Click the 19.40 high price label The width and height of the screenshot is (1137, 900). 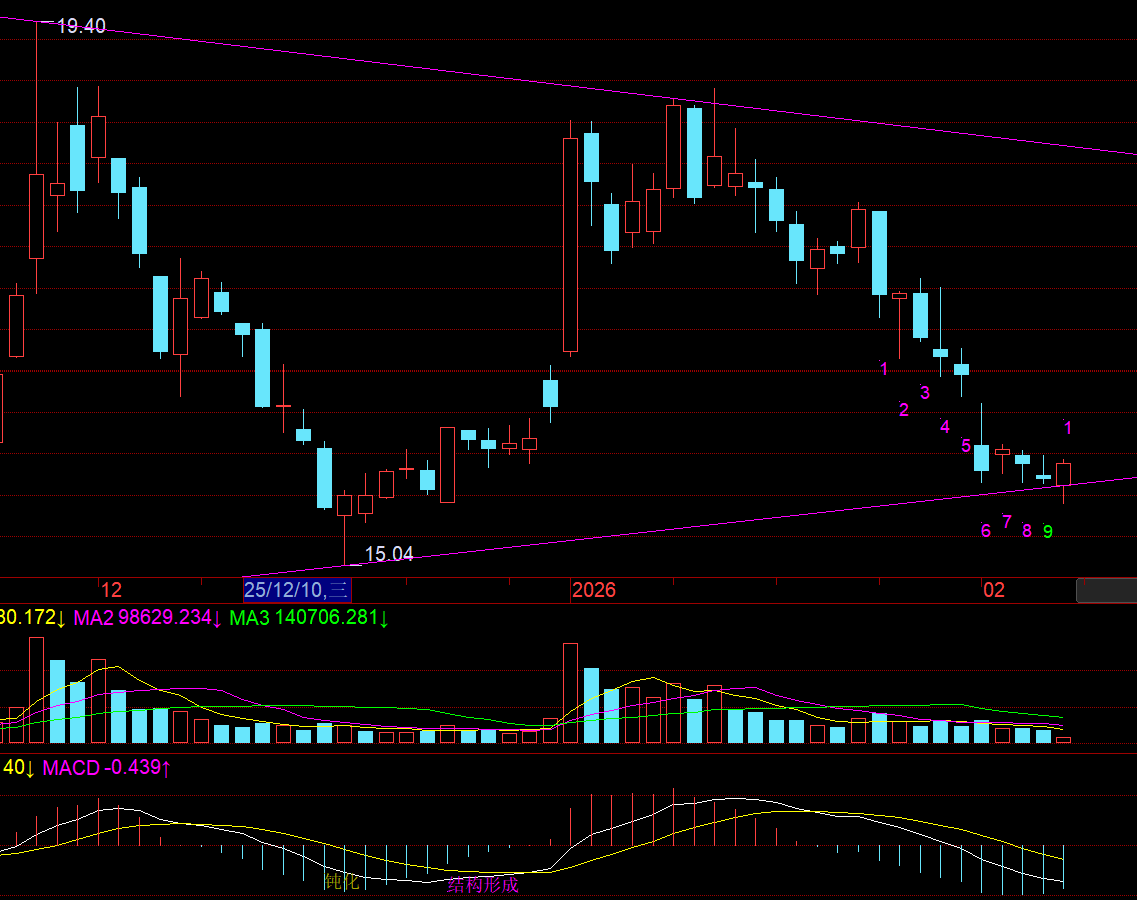pos(81,26)
